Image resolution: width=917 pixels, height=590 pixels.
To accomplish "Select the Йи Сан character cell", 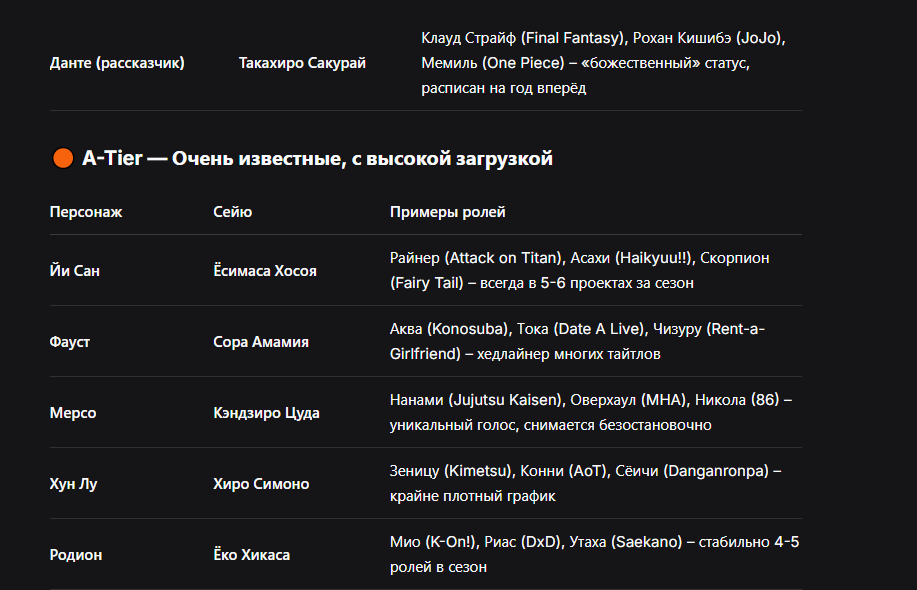I will (75, 271).
